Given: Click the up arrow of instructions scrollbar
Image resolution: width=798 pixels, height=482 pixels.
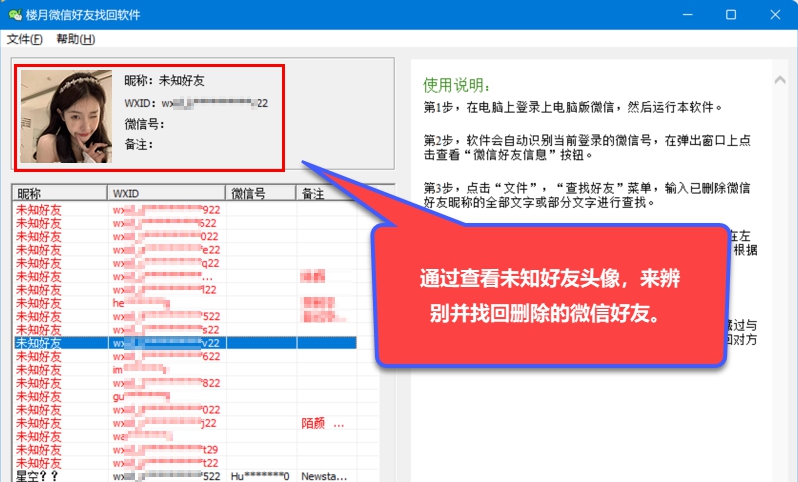Looking at the screenshot, I should 780,80.
